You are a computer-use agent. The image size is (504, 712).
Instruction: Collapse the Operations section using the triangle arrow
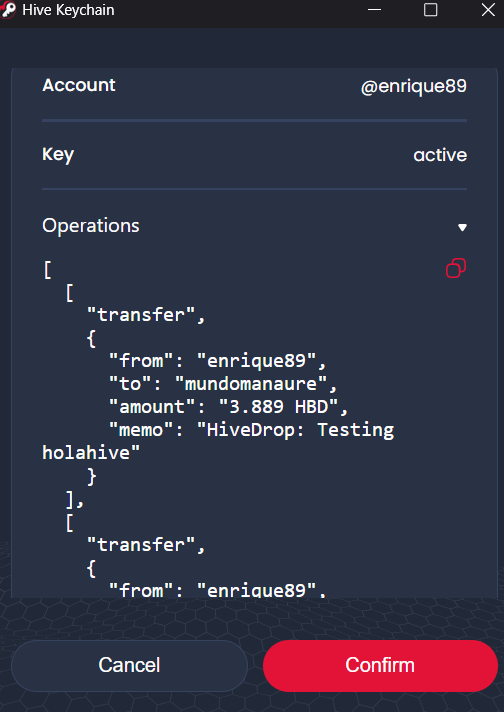pos(462,227)
